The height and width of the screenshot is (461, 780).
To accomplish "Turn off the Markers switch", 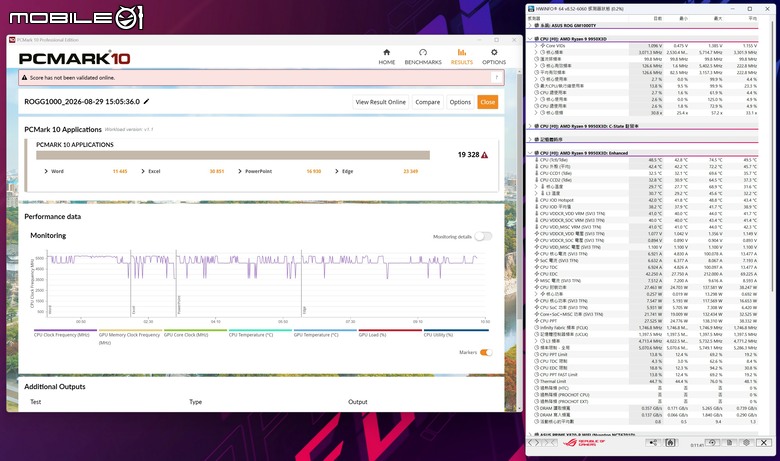I will click(486, 352).
